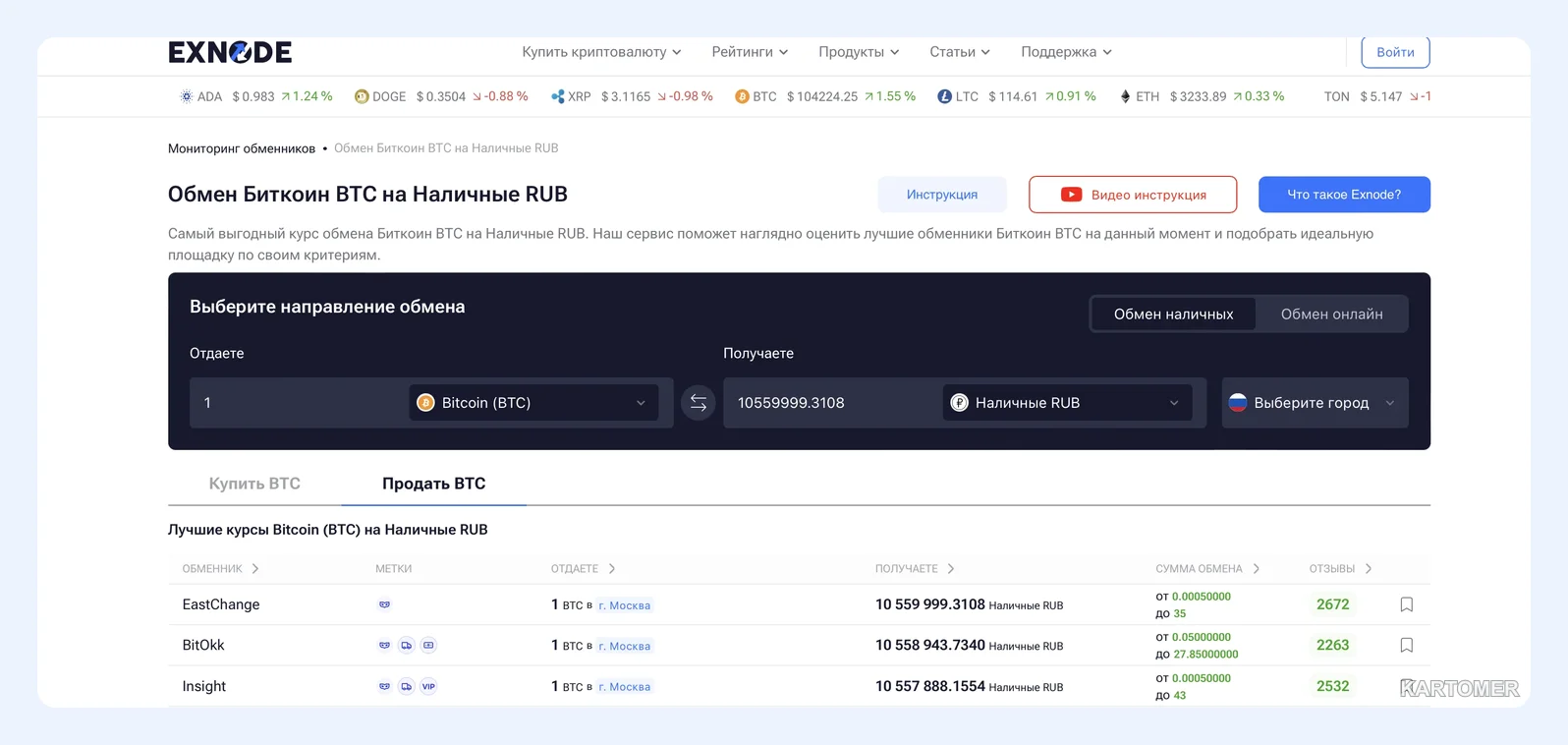Expand Рейтинги menu
The height and width of the screenshot is (745, 1568).
pos(750,52)
